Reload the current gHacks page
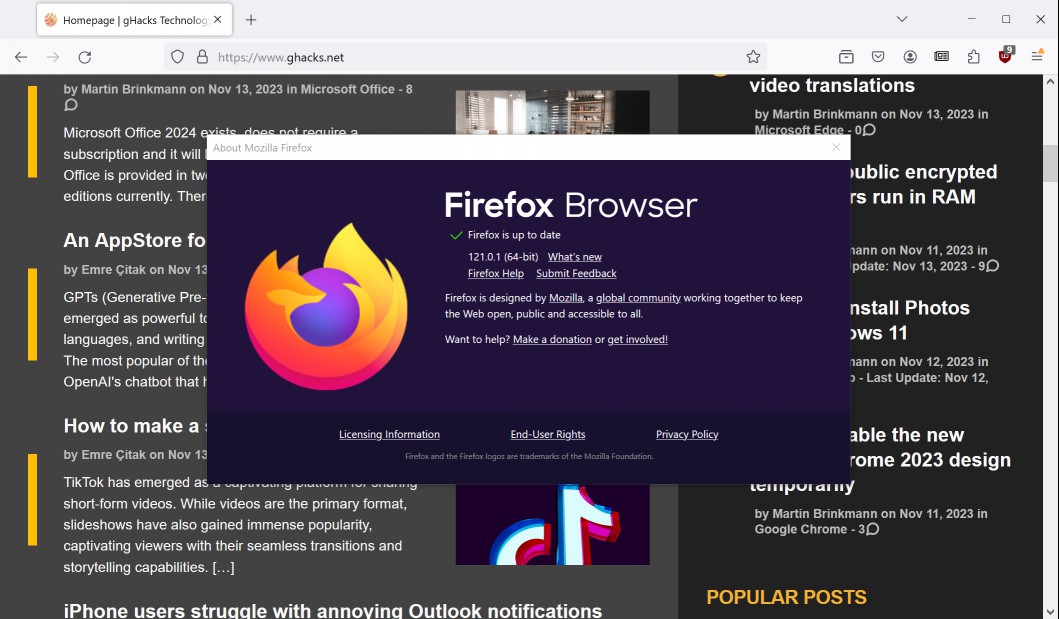 click(84, 57)
